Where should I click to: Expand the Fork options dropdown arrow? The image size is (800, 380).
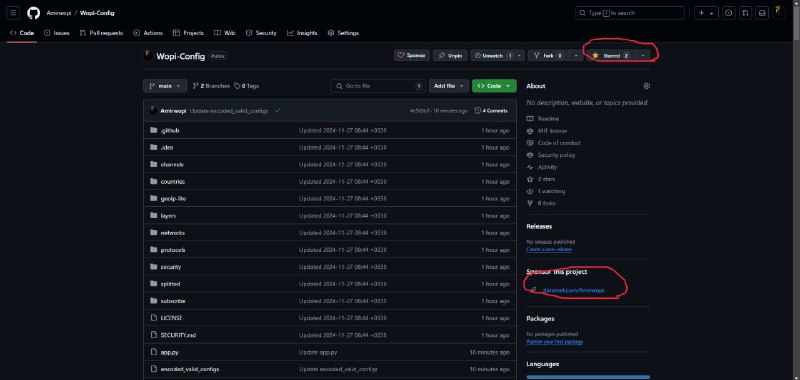(x=577, y=56)
